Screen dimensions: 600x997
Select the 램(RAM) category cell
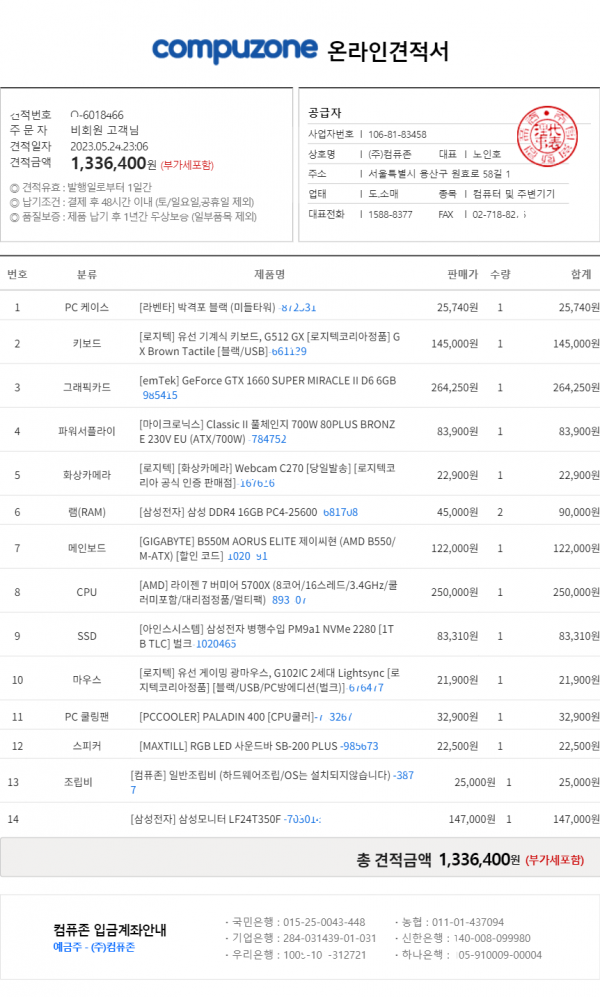tap(86, 512)
